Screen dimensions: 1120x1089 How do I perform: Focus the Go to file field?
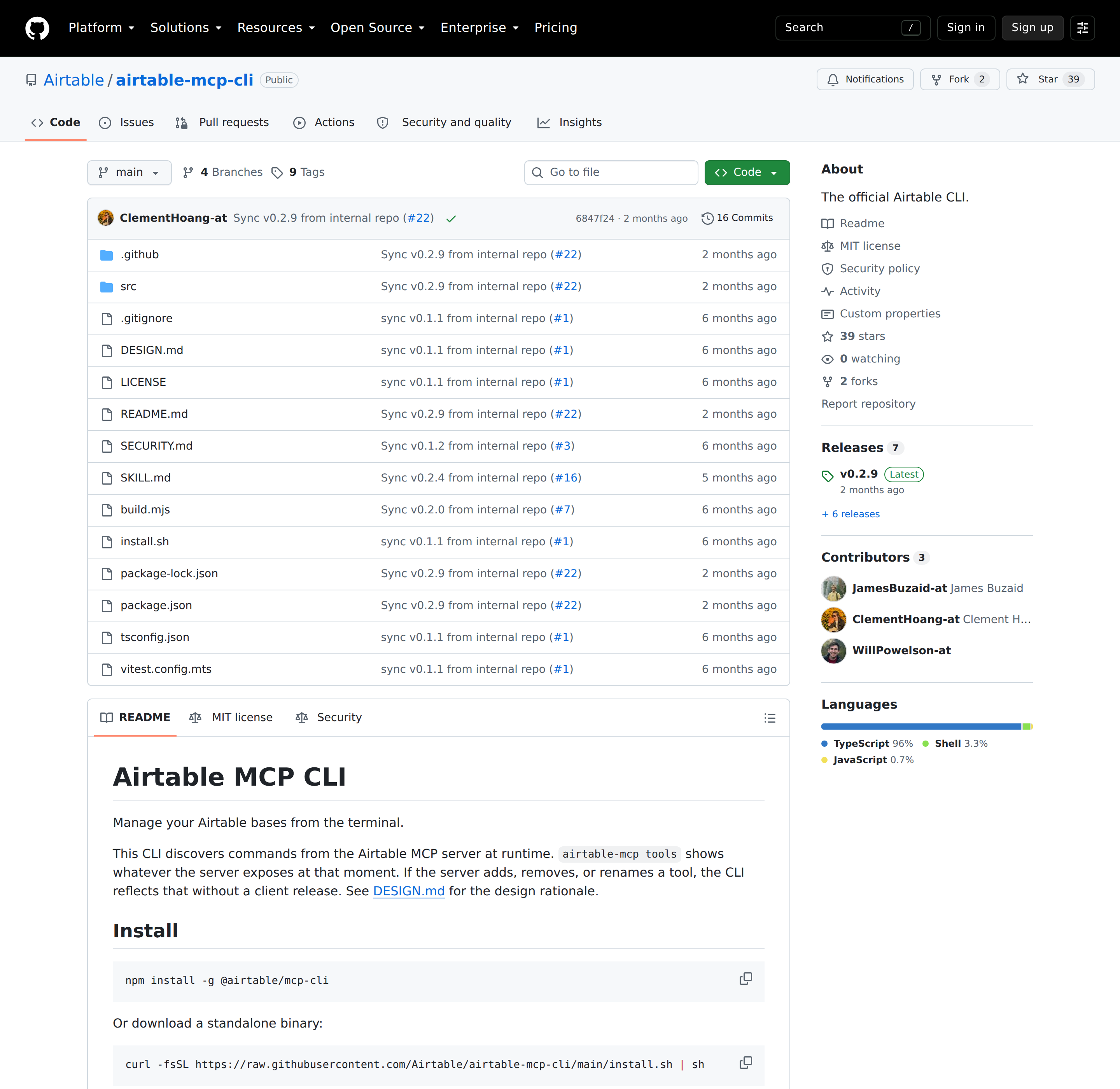tap(611, 173)
